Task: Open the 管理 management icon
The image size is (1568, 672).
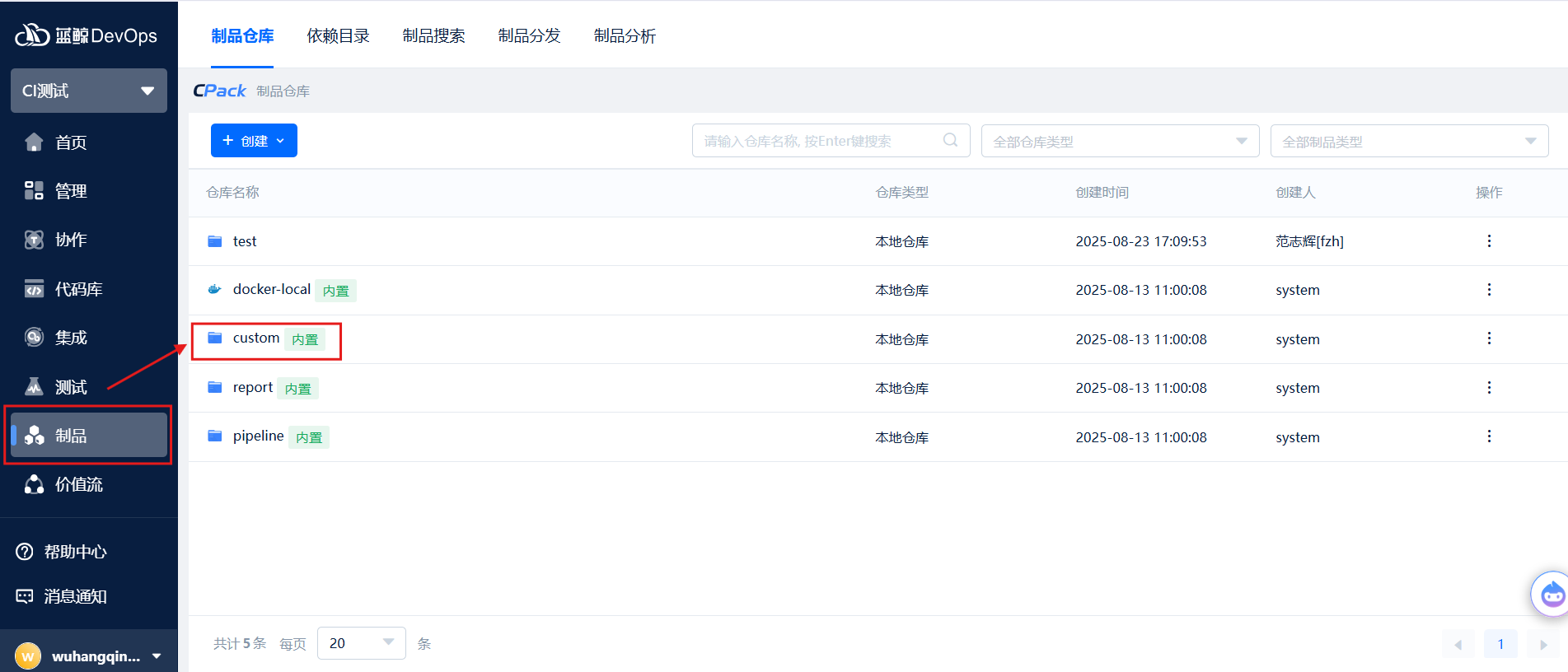Action: click(x=34, y=191)
